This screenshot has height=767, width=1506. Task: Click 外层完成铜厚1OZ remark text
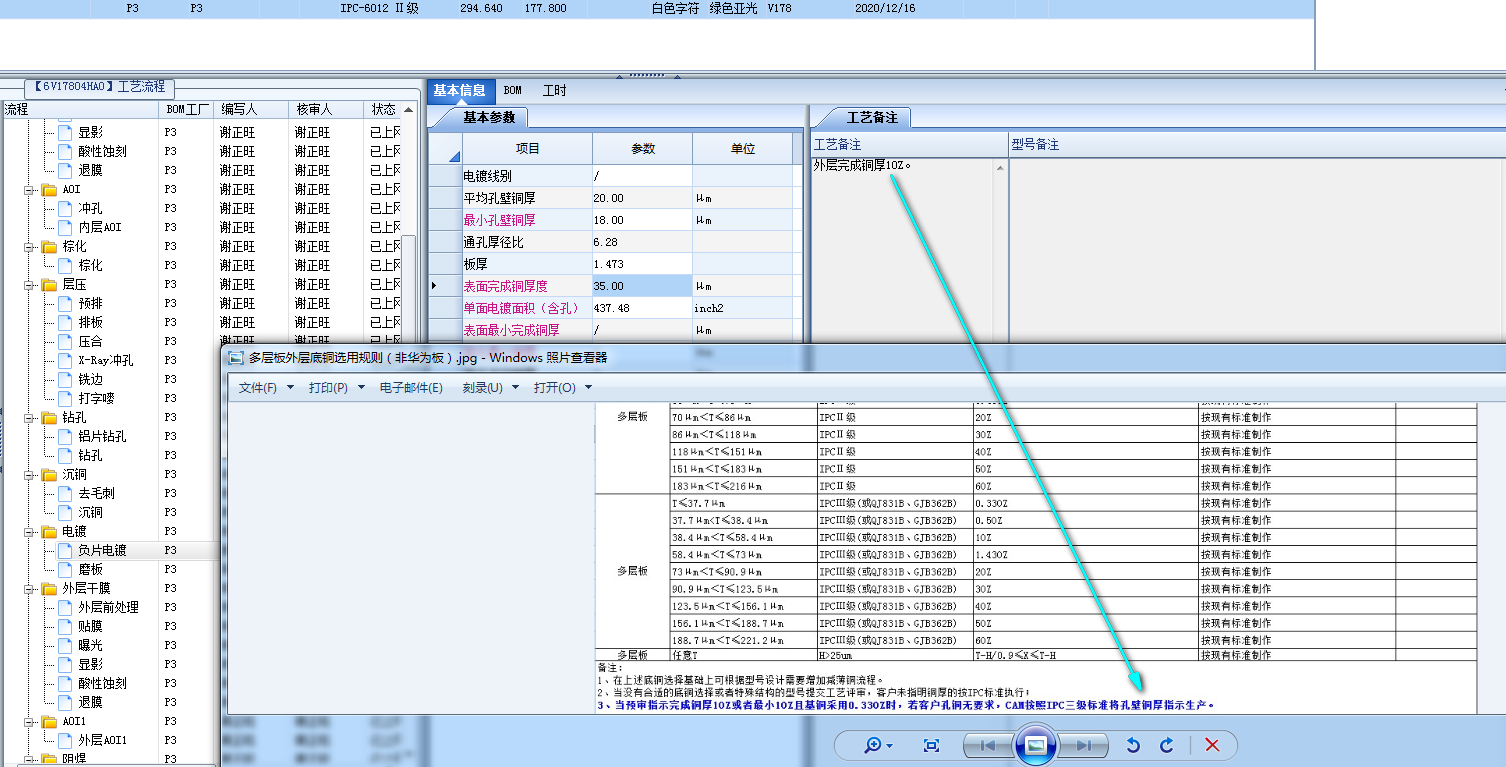[862, 165]
